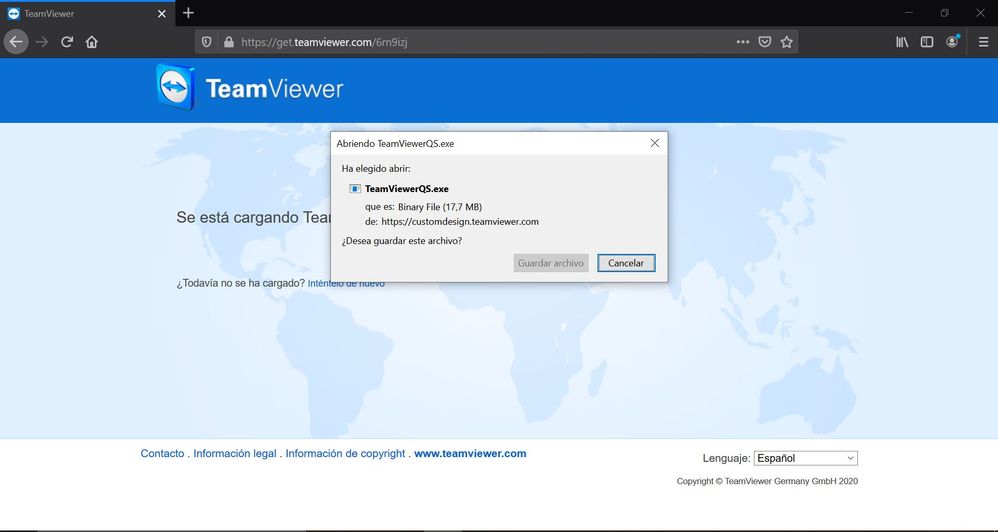
Task: Click the Cancelar button
Action: (626, 263)
